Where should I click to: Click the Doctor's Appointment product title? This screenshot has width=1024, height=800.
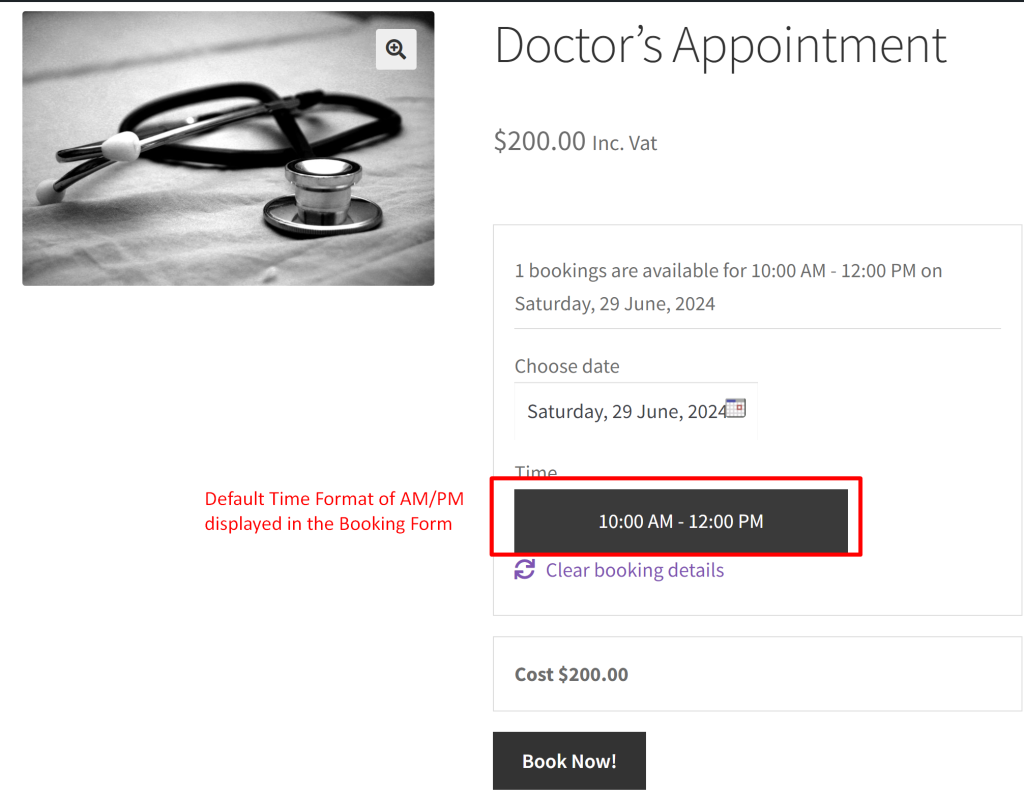720,46
